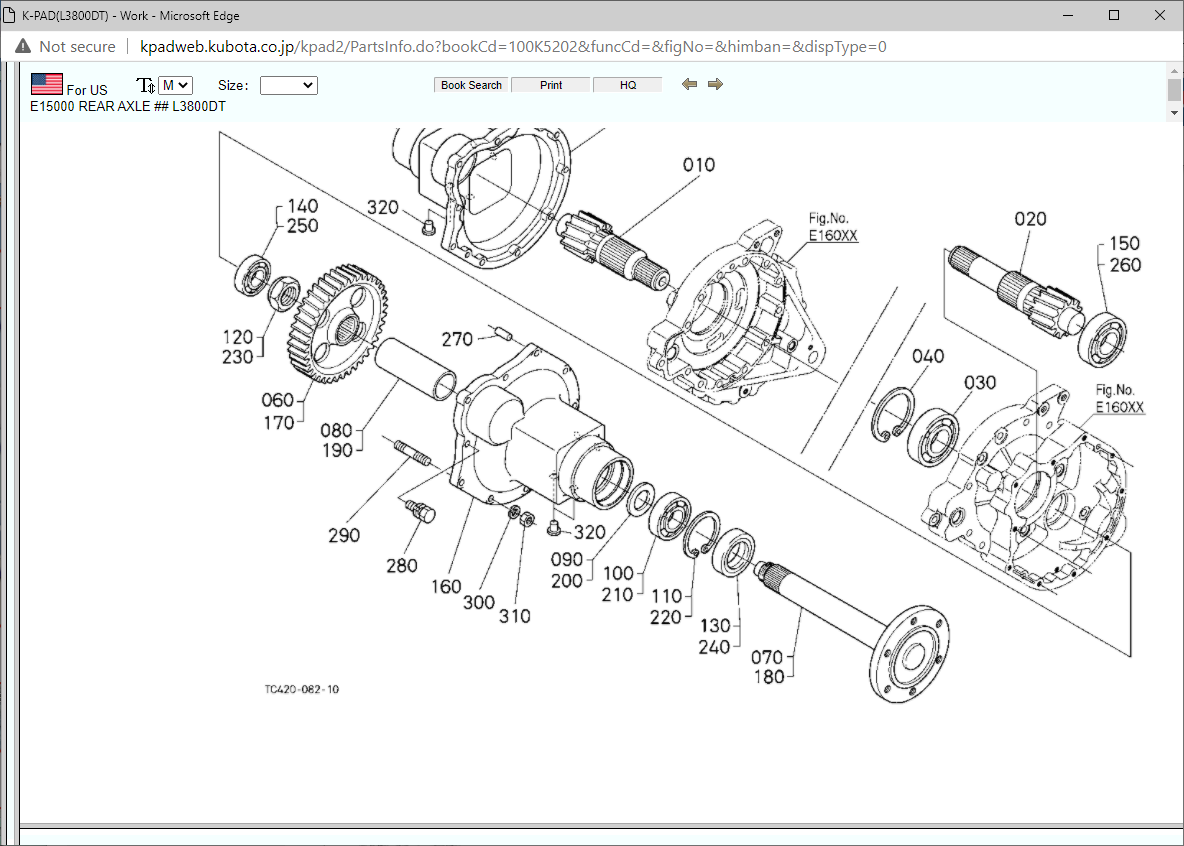The height and width of the screenshot is (846, 1184).
Task: Click the address bar URL
Action: pyautogui.click(x=512, y=47)
